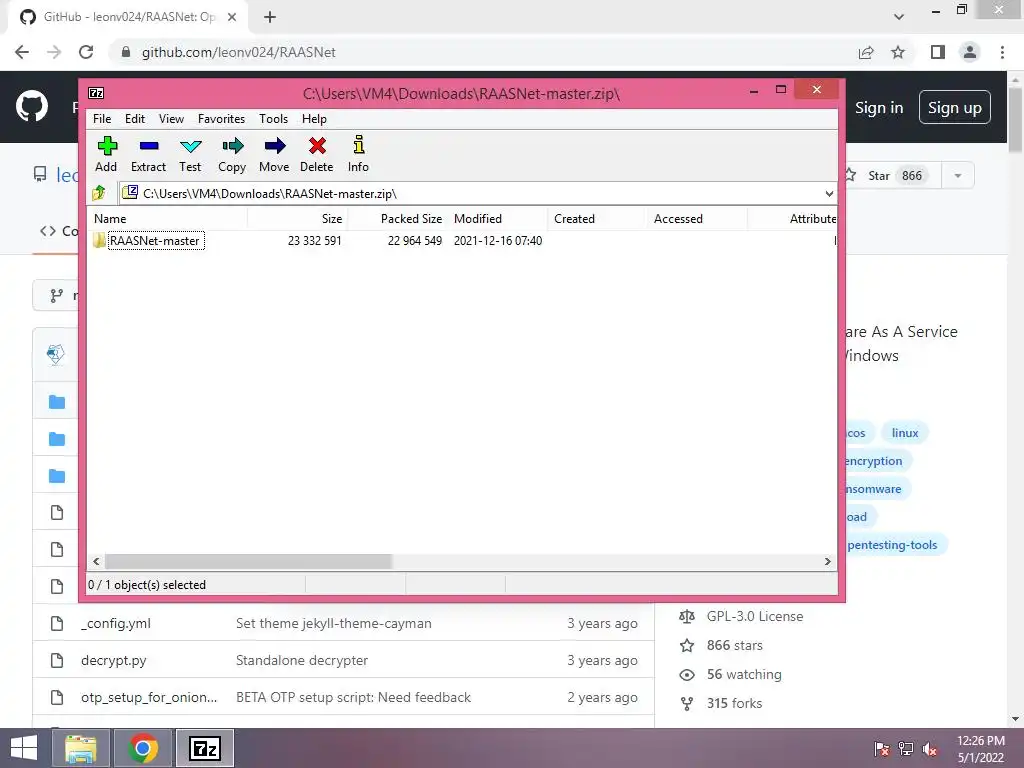Open the GitHub logo home link
Image resolution: width=1024 pixels, height=768 pixels.
pos(32,106)
